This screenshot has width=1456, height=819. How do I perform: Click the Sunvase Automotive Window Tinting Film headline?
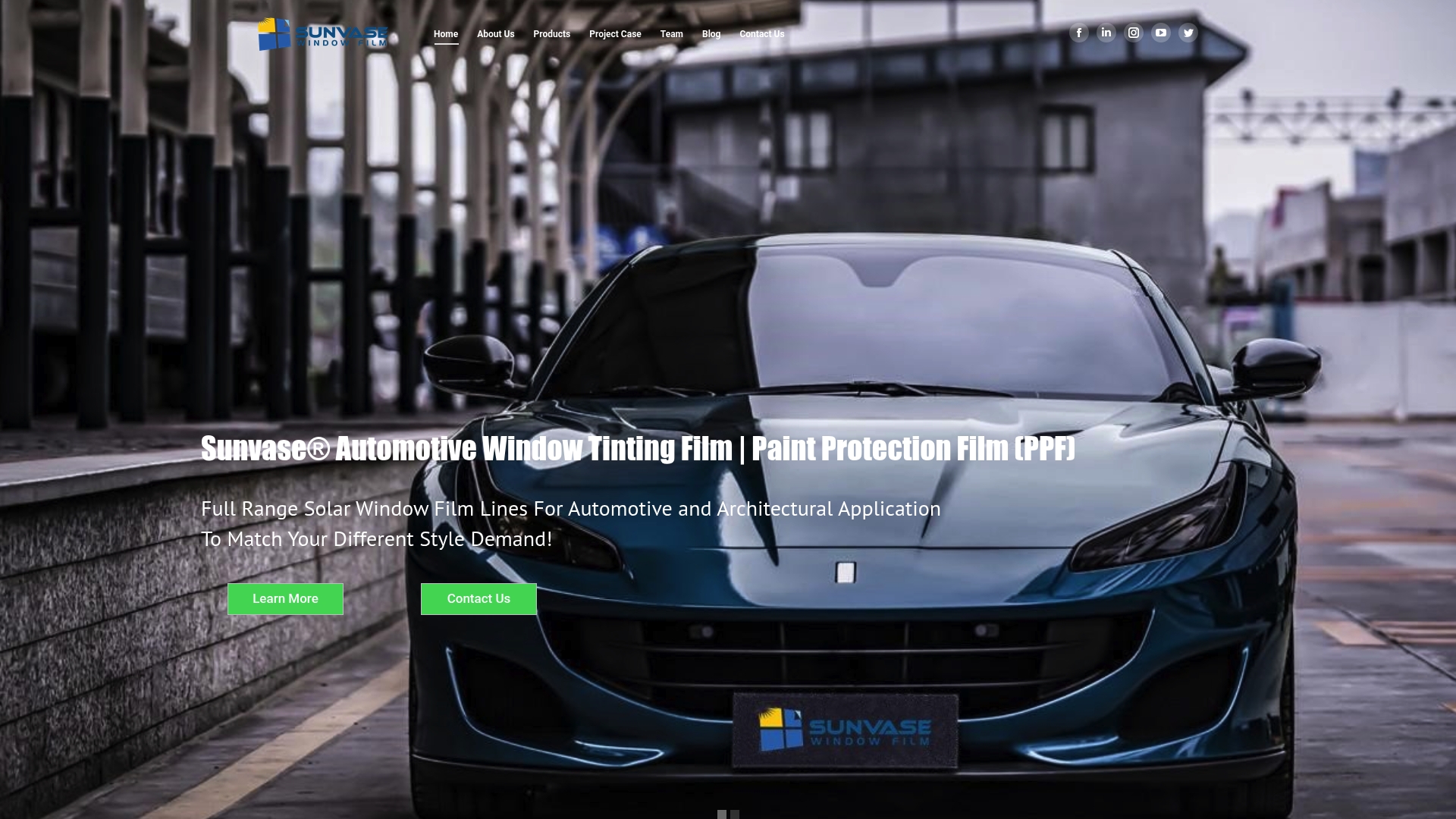[x=638, y=448]
